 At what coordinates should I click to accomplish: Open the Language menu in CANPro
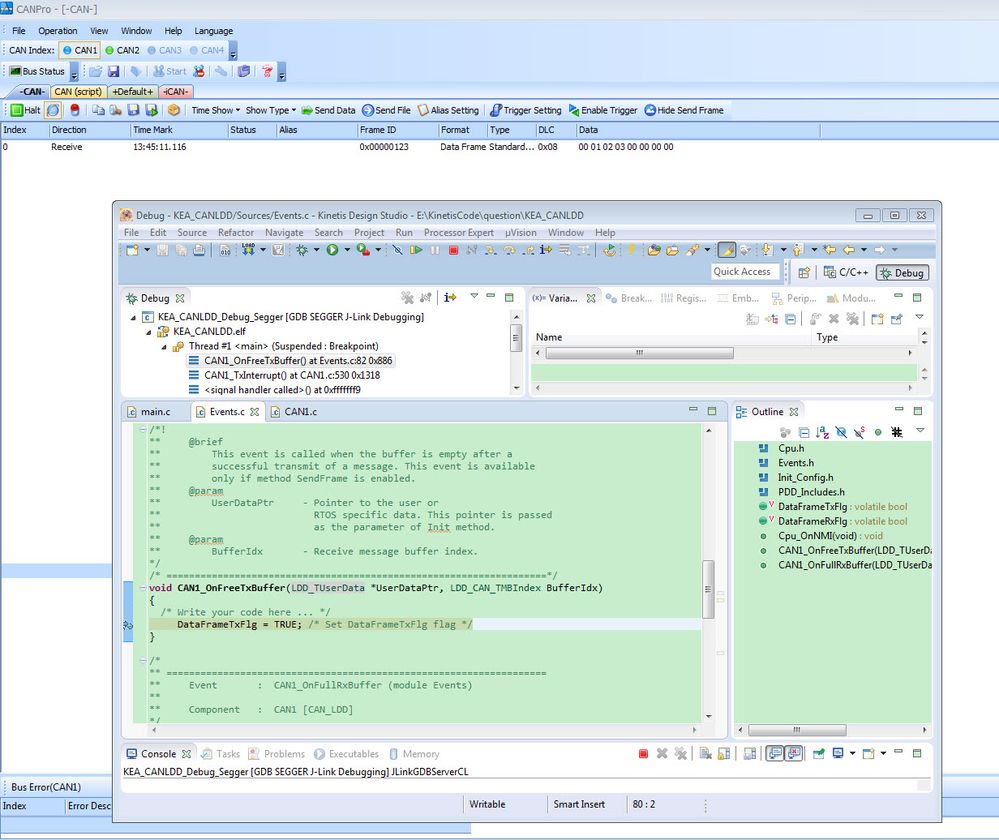(x=213, y=31)
